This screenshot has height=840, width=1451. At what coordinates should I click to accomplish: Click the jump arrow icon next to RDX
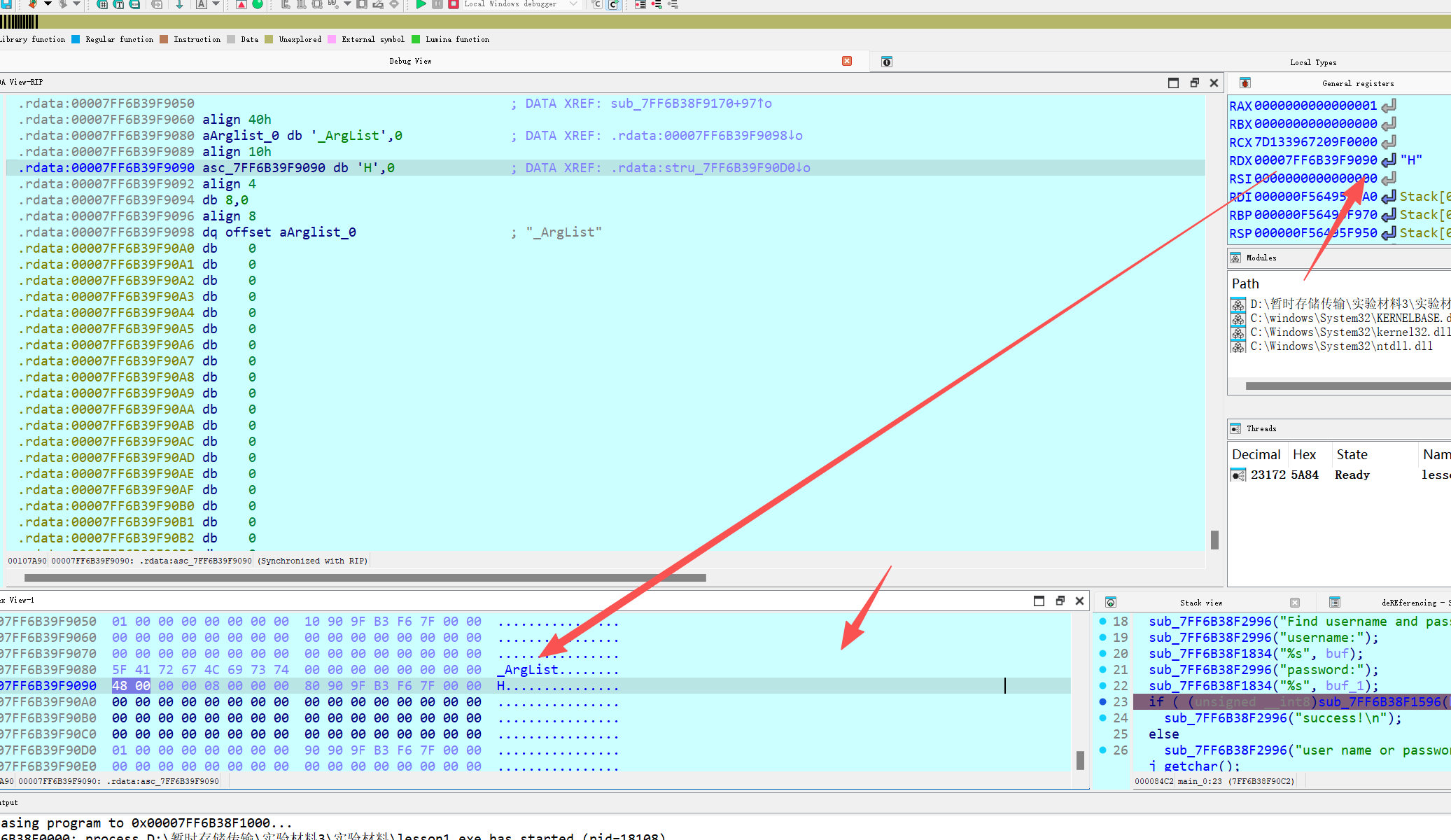point(1389,160)
